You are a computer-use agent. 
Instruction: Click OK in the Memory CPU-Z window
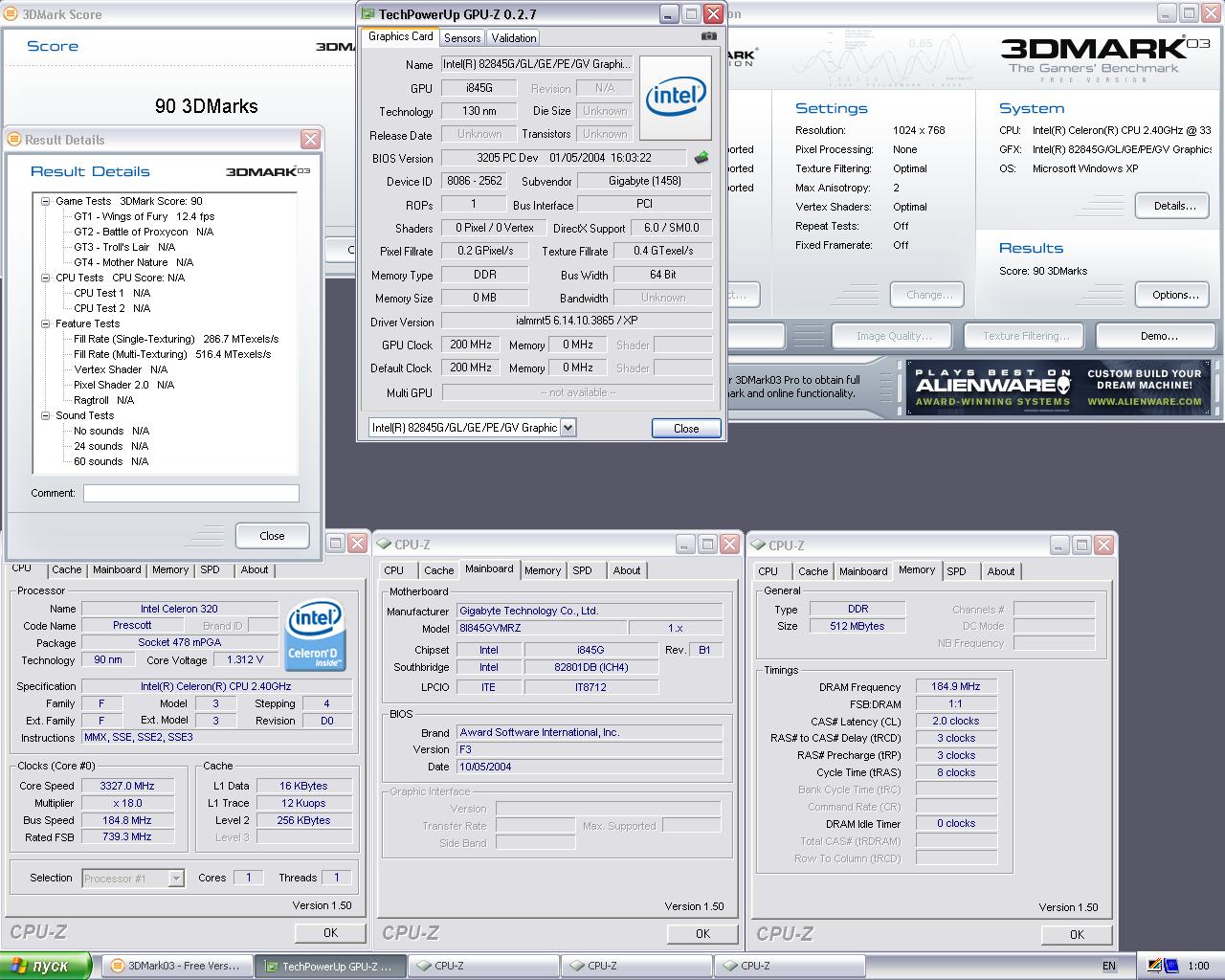point(1077,934)
